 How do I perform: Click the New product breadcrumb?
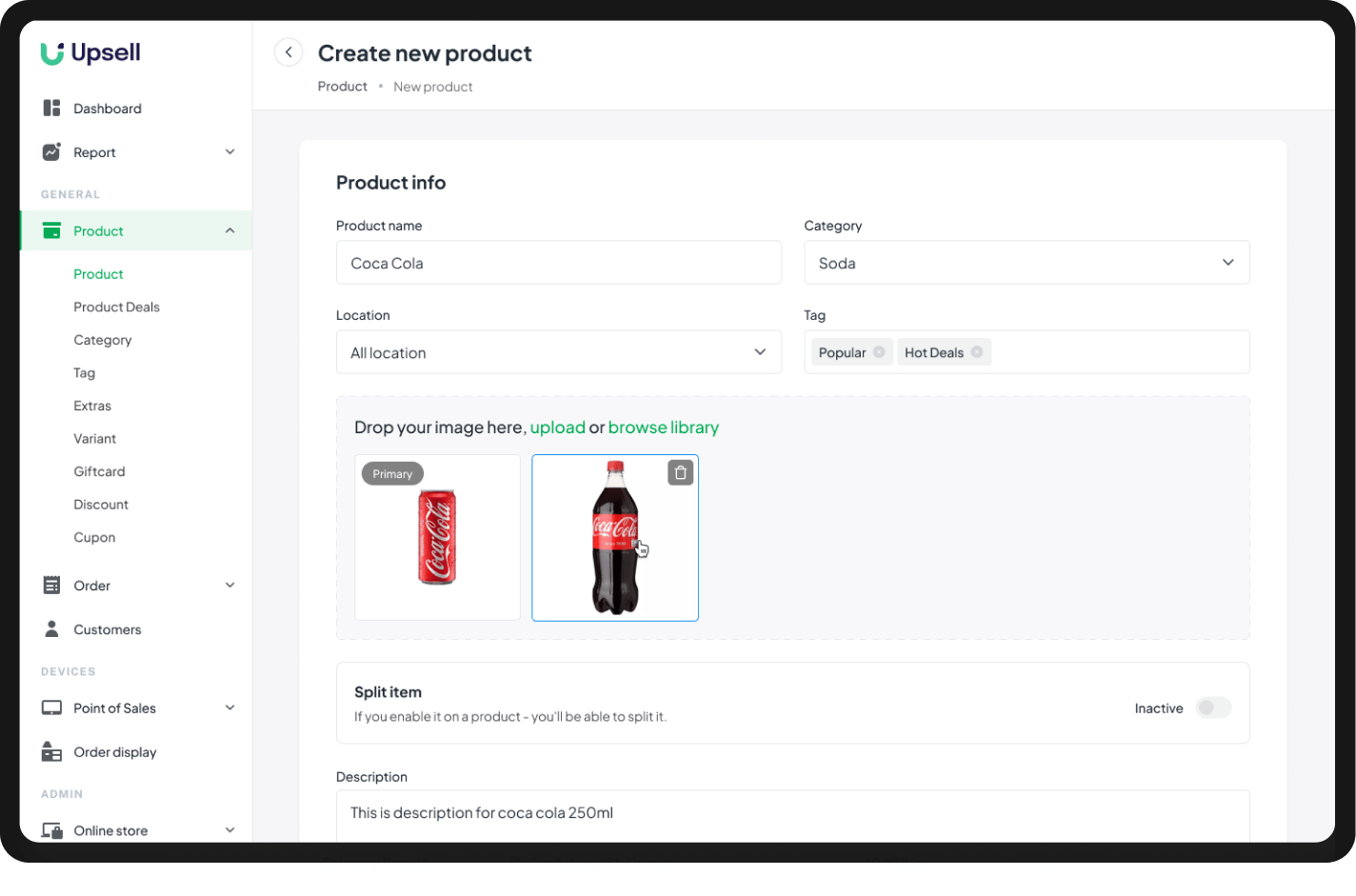click(432, 87)
